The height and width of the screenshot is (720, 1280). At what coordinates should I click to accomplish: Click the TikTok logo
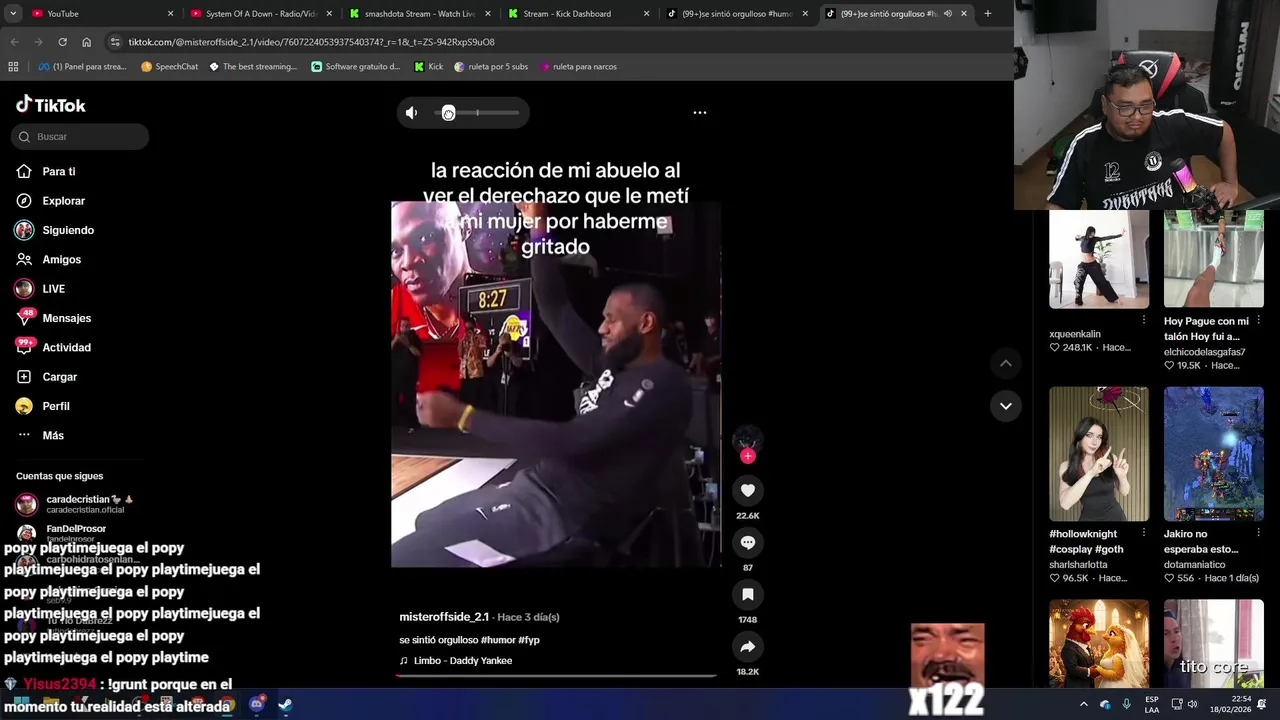(x=51, y=105)
